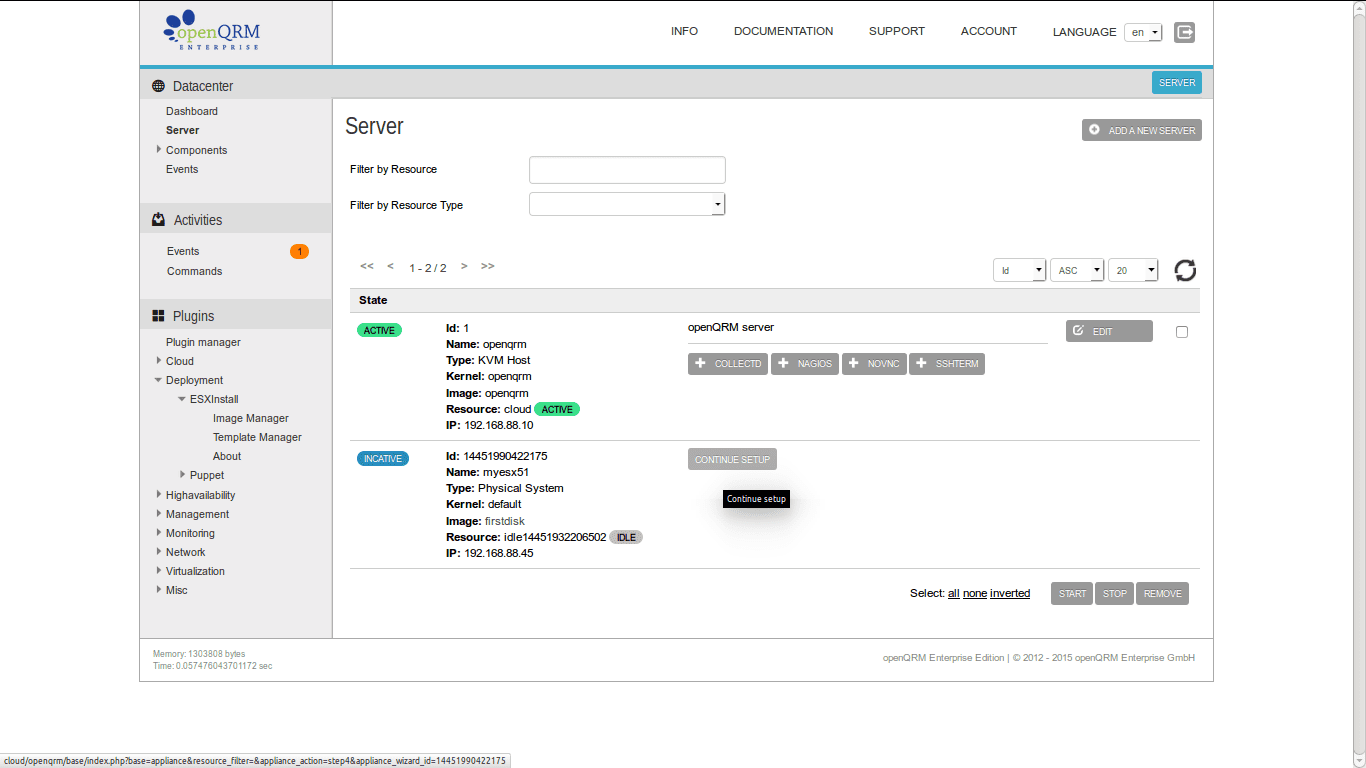Collapse the ESXInstall node

coord(182,399)
